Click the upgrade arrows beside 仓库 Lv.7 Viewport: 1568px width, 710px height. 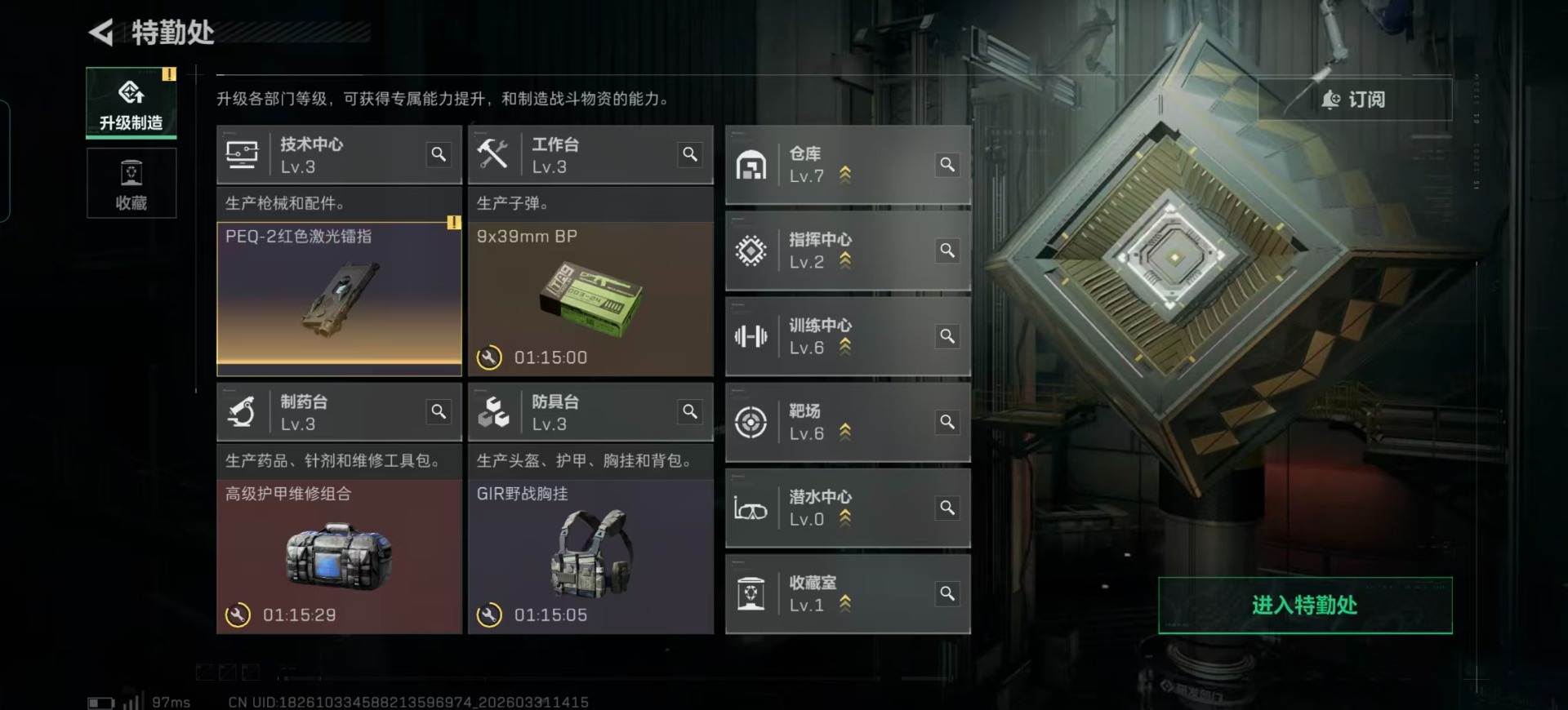[845, 175]
